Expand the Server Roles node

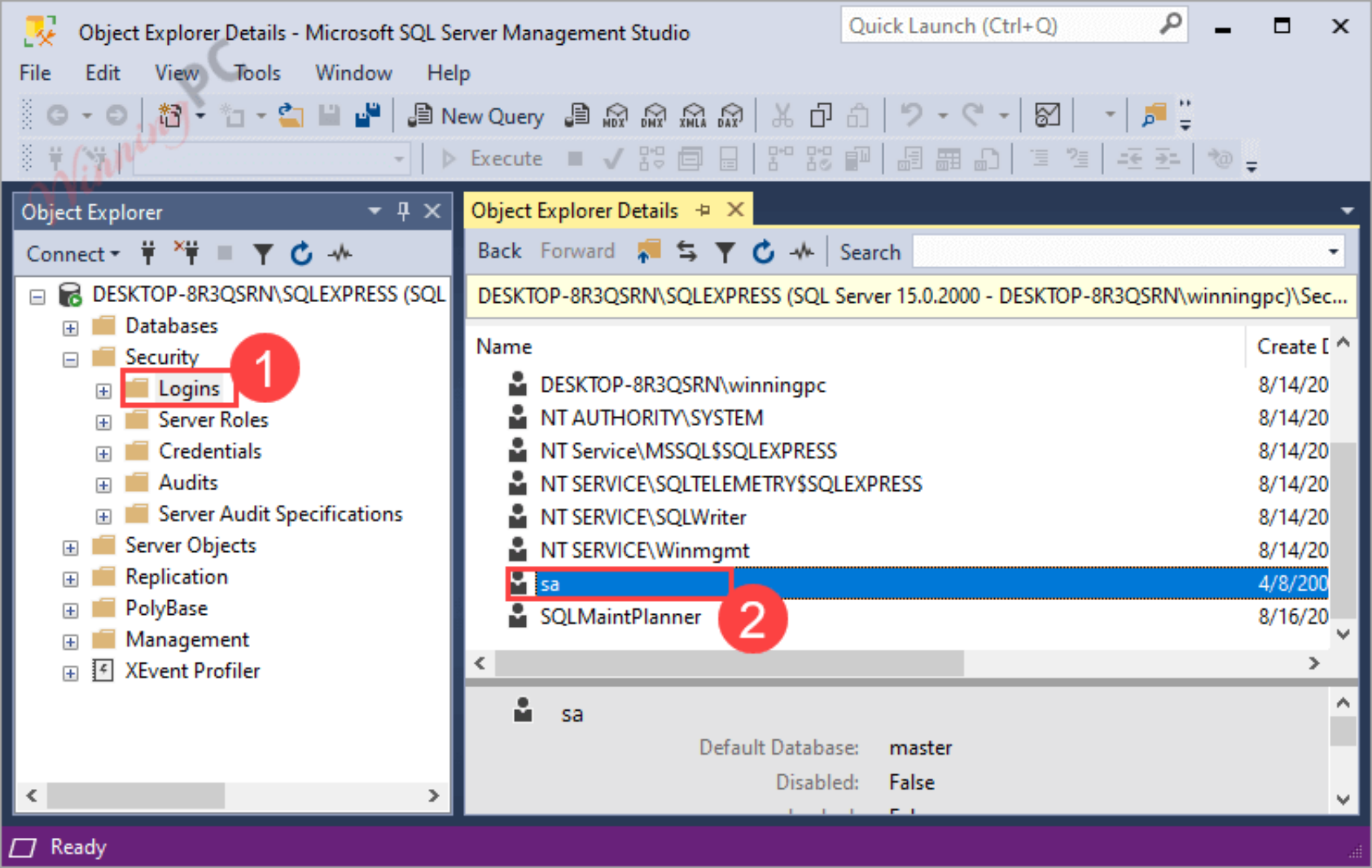pyautogui.click(x=103, y=422)
